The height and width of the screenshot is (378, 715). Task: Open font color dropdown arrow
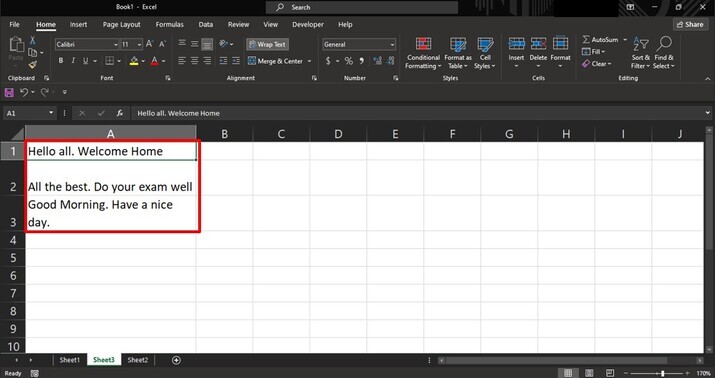164,61
